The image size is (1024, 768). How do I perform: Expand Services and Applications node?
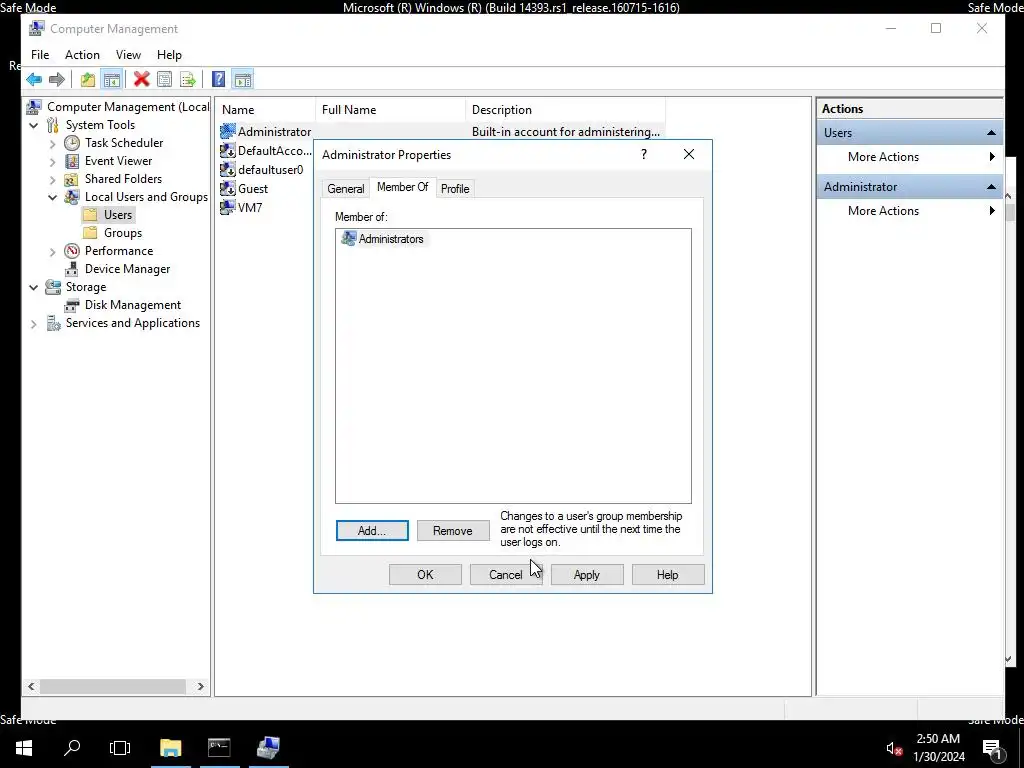(34, 323)
